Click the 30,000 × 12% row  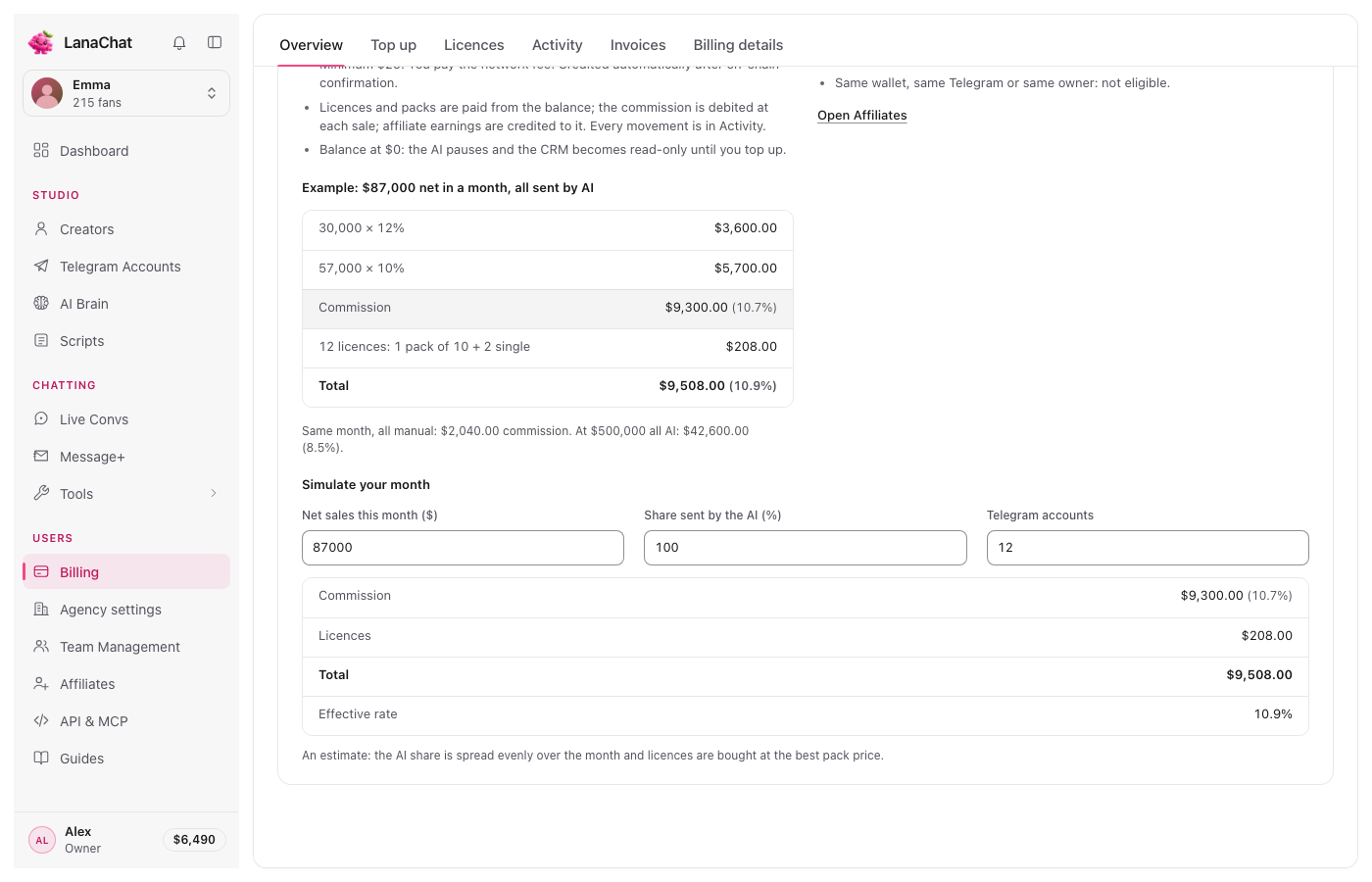click(x=548, y=230)
